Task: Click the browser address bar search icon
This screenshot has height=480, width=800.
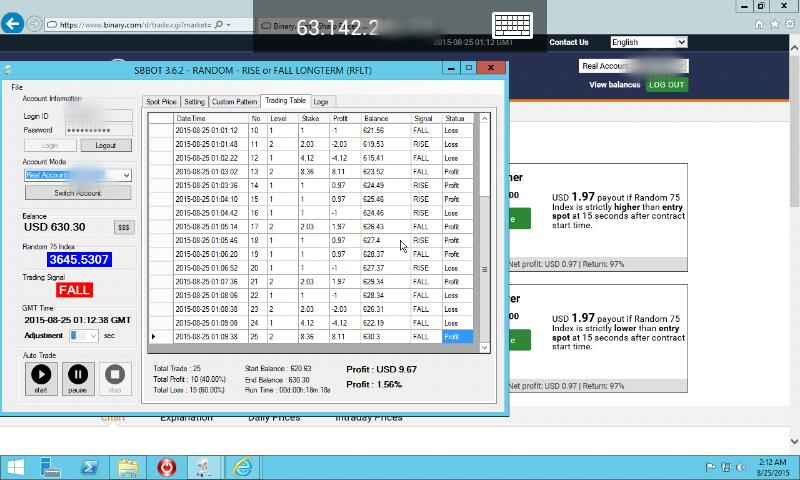Action: click(218, 24)
